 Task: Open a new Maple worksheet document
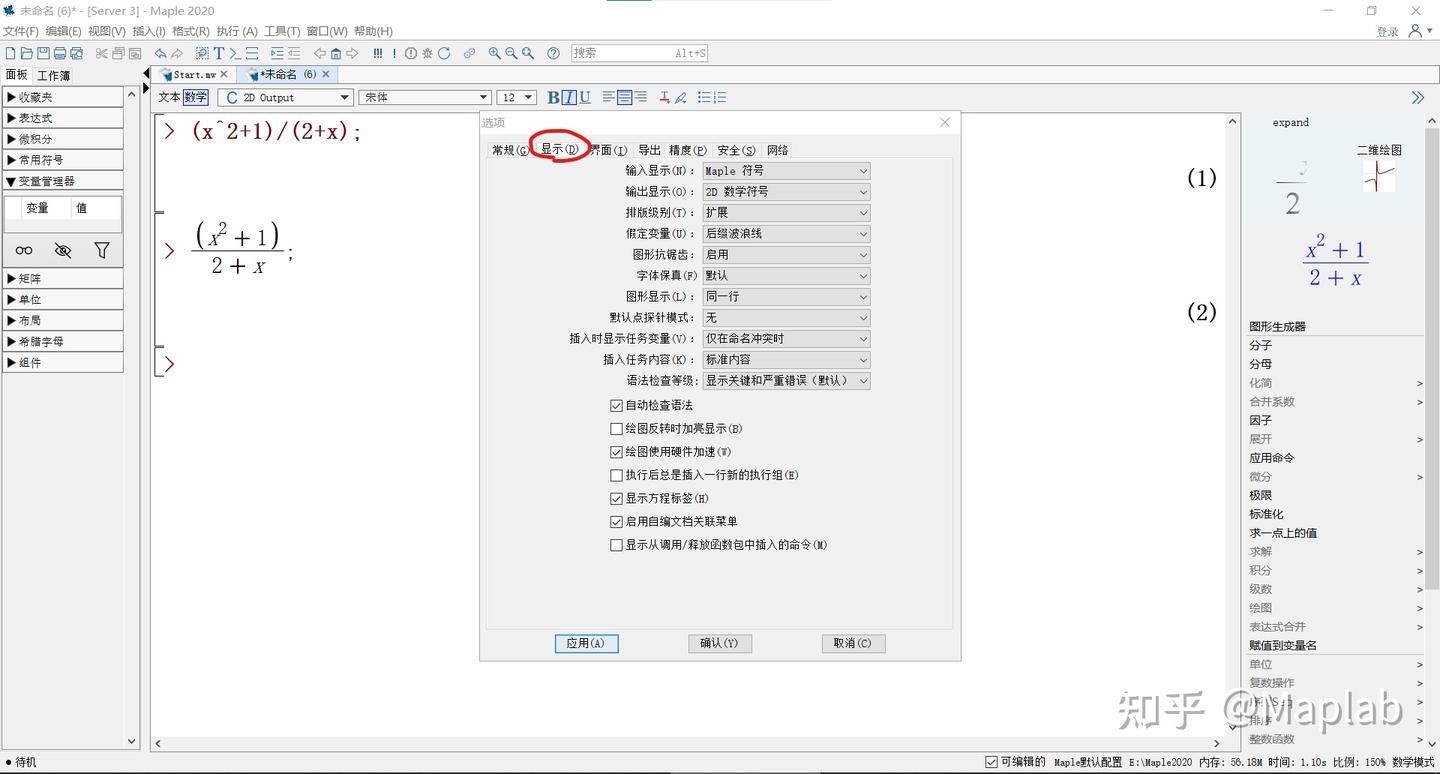pos(11,53)
